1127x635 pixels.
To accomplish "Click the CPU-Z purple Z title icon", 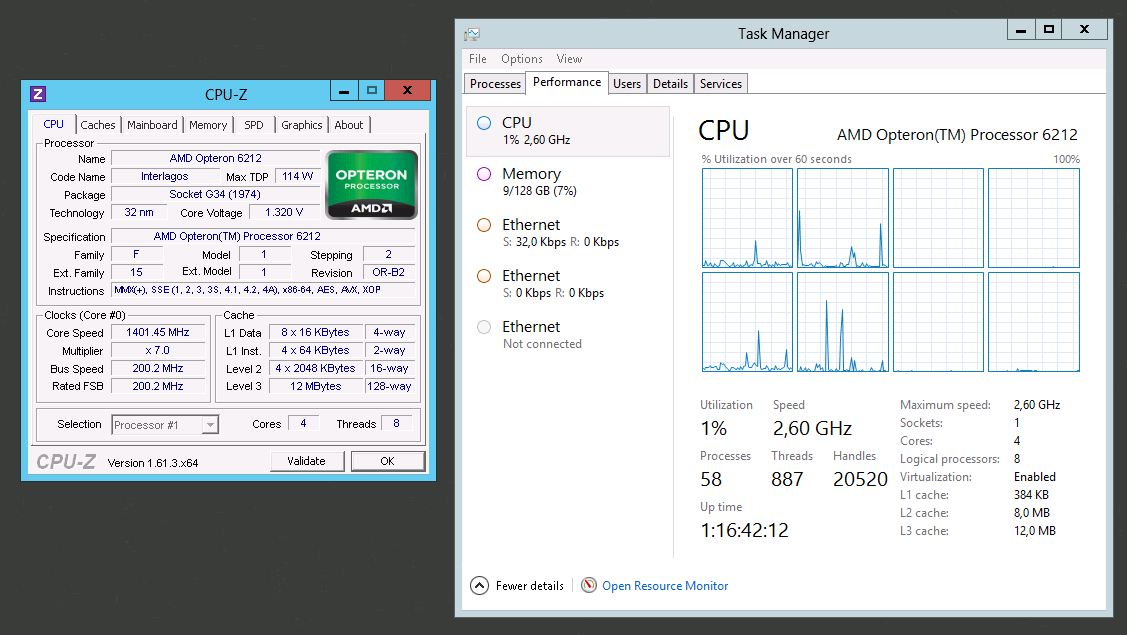I will [x=38, y=93].
